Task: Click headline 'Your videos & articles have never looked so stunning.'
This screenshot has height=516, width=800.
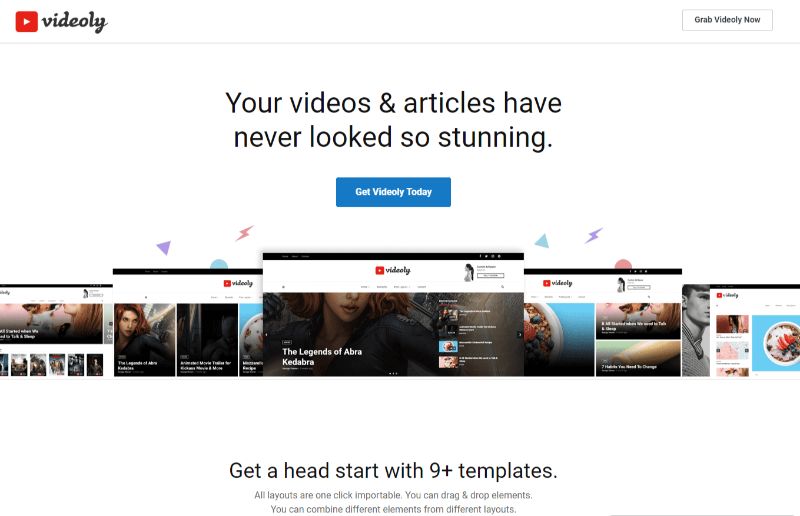Action: [393, 120]
